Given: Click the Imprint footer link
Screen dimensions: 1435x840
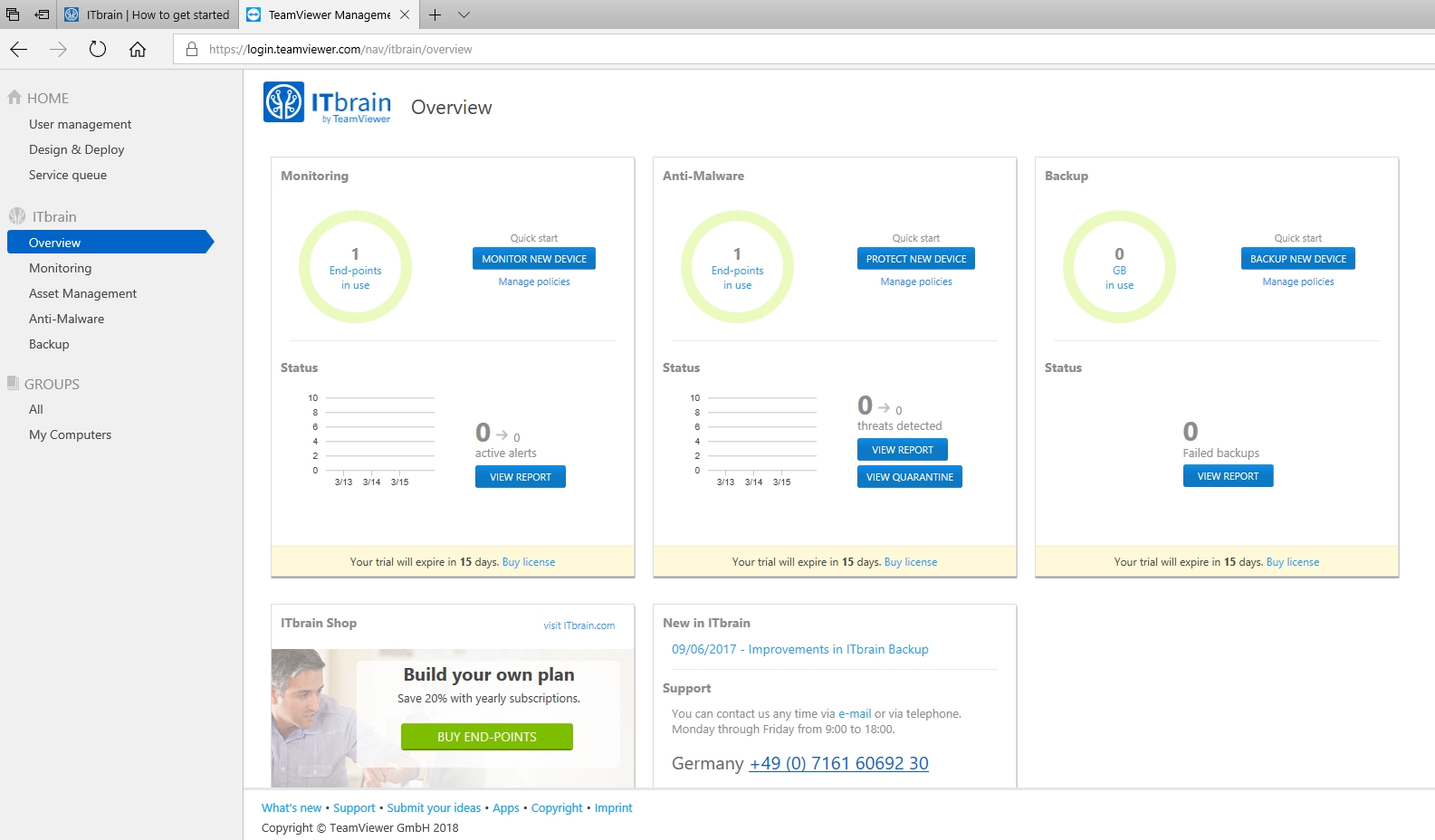Looking at the screenshot, I should (x=614, y=807).
